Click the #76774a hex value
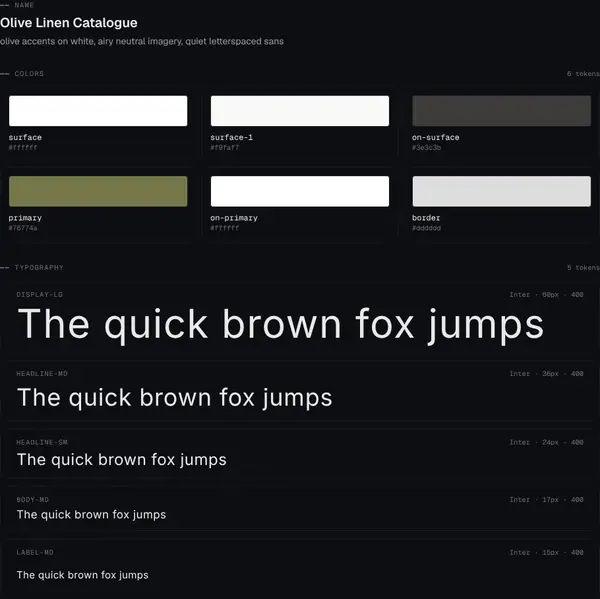 (23, 228)
